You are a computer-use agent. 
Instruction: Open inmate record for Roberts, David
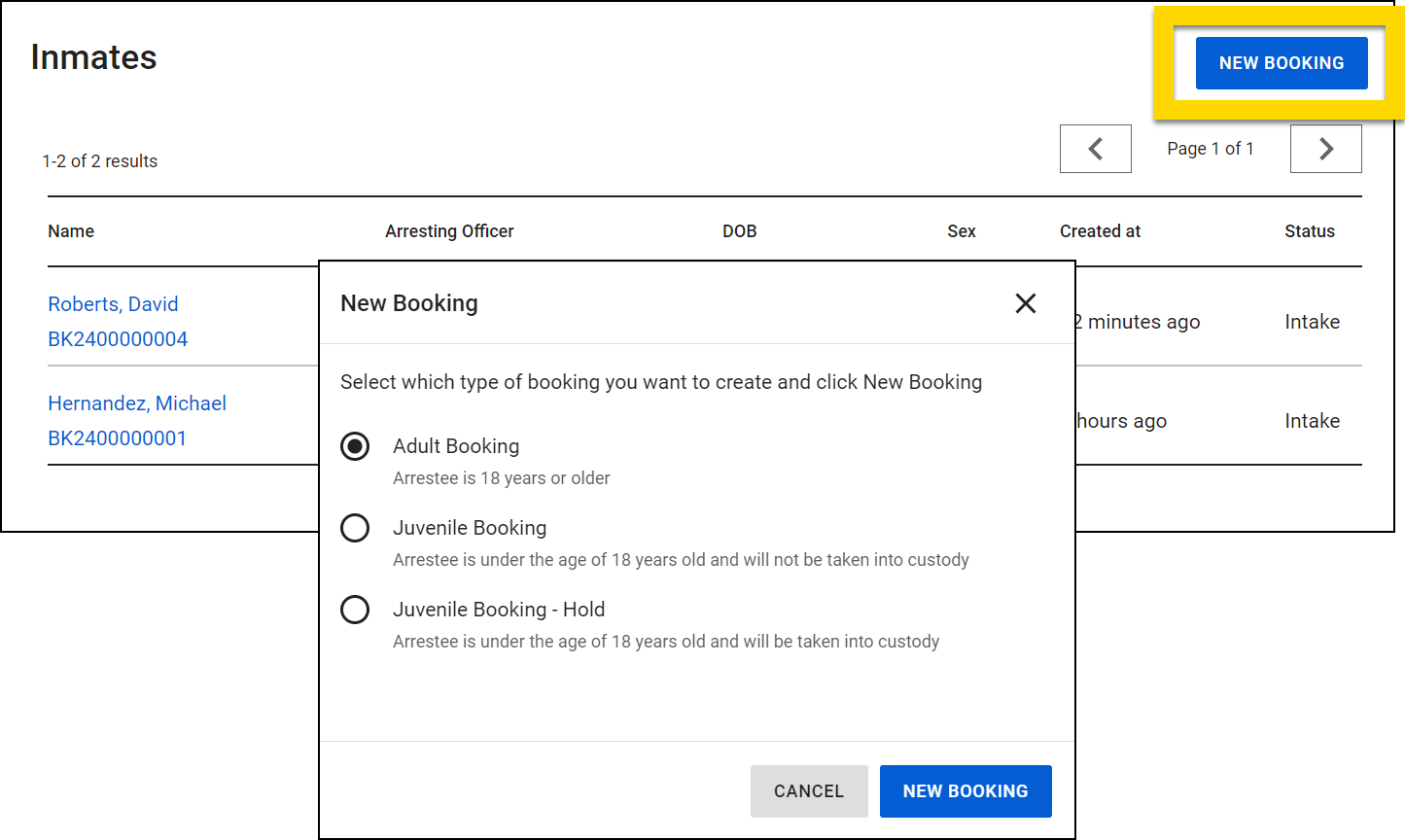[113, 304]
